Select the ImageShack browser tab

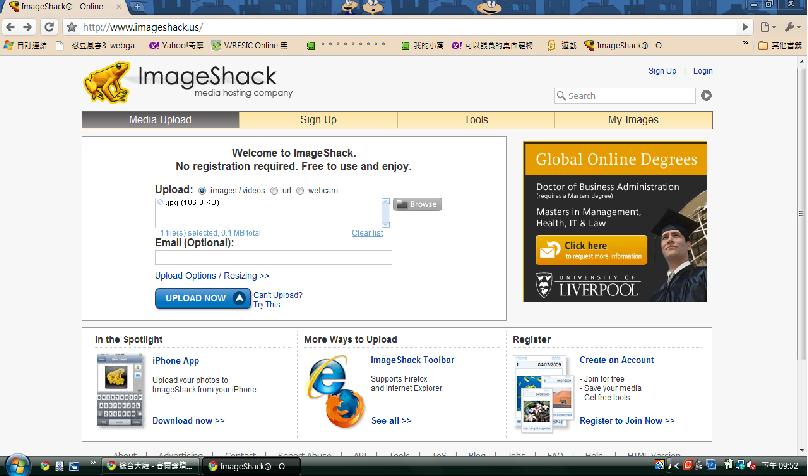(64, 7)
